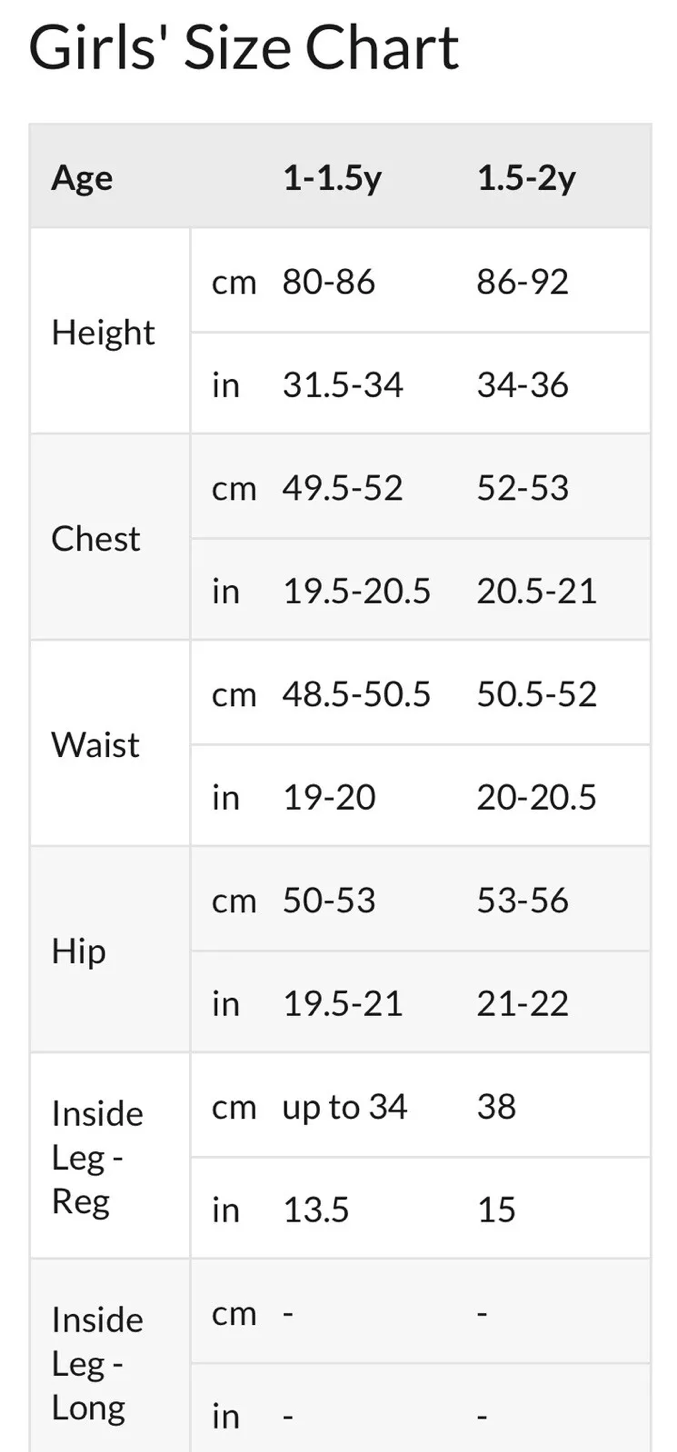The height and width of the screenshot is (1452, 677).
Task: Click the Hip row label
Action: point(78,951)
